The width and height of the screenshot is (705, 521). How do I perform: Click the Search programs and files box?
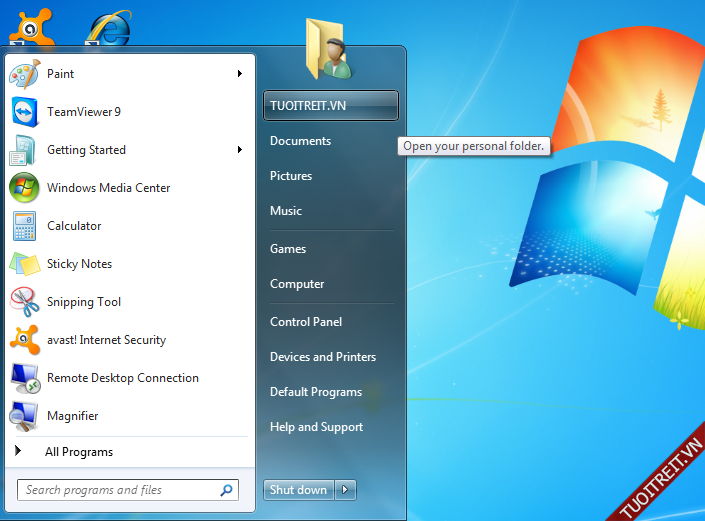tap(118, 490)
